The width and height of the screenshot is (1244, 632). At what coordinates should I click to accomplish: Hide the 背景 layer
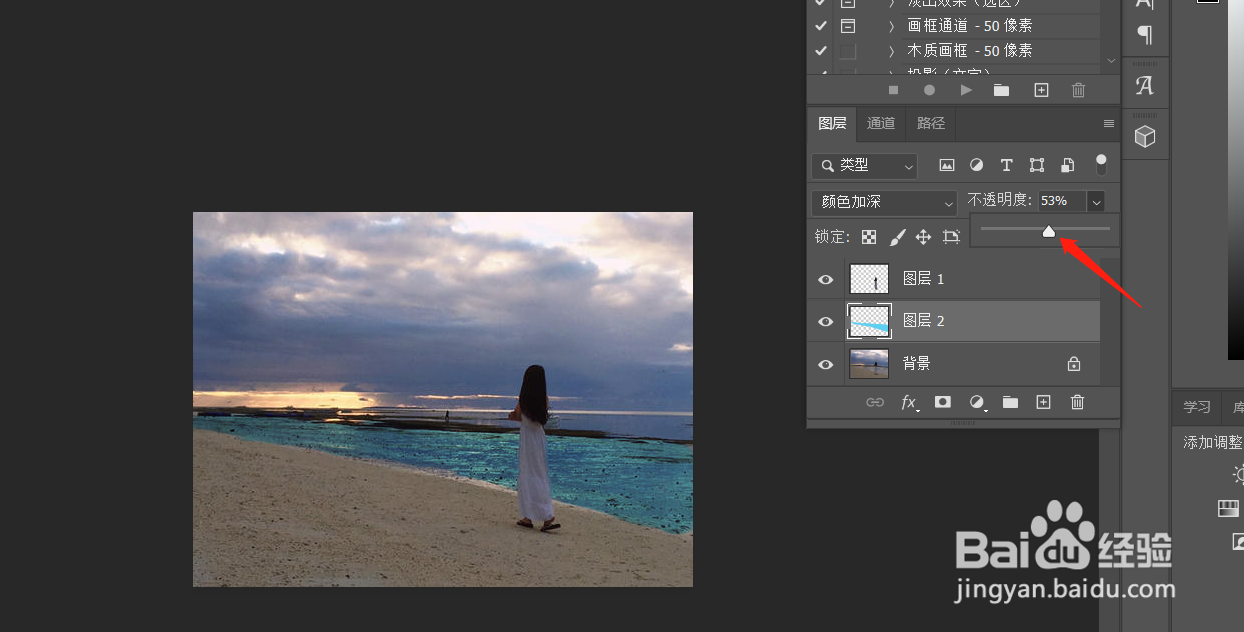(x=826, y=364)
